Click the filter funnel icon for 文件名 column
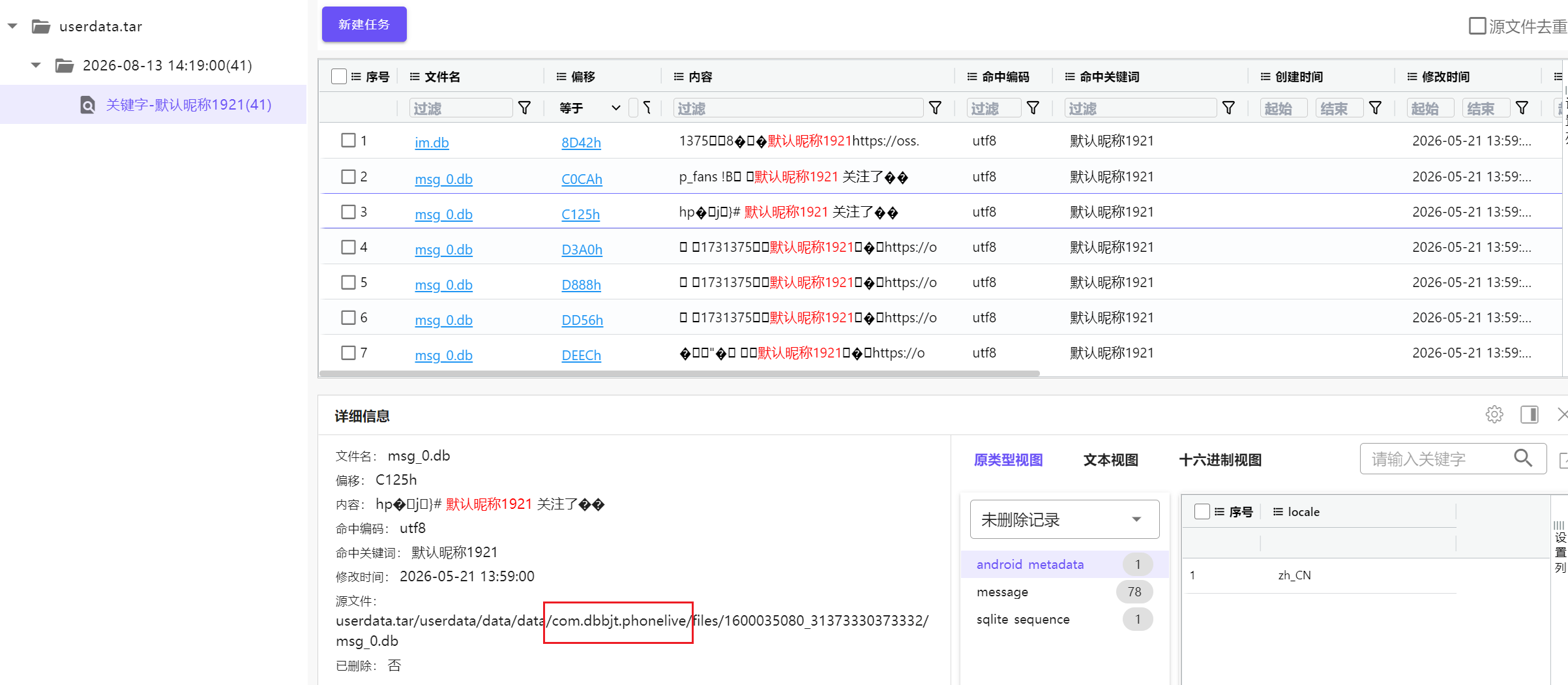This screenshot has width=1568, height=685. [524, 108]
